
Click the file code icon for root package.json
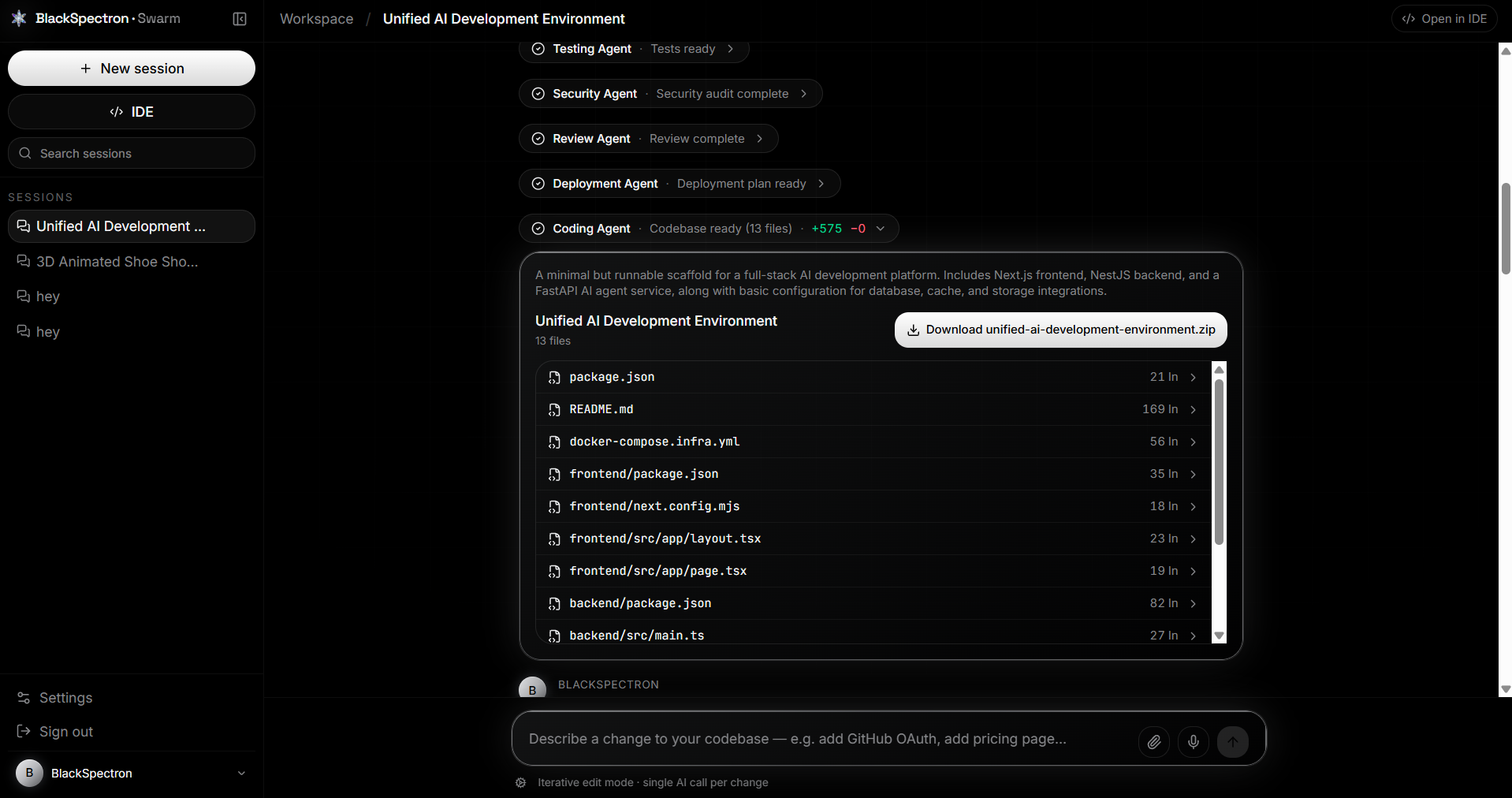click(554, 378)
